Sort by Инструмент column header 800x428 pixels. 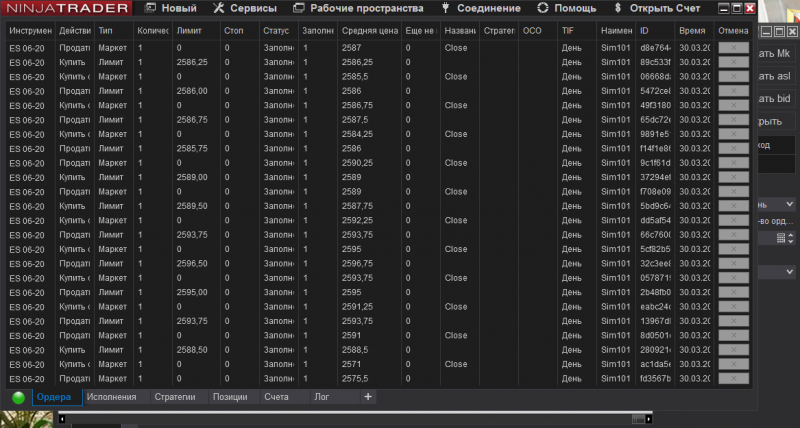coord(31,31)
